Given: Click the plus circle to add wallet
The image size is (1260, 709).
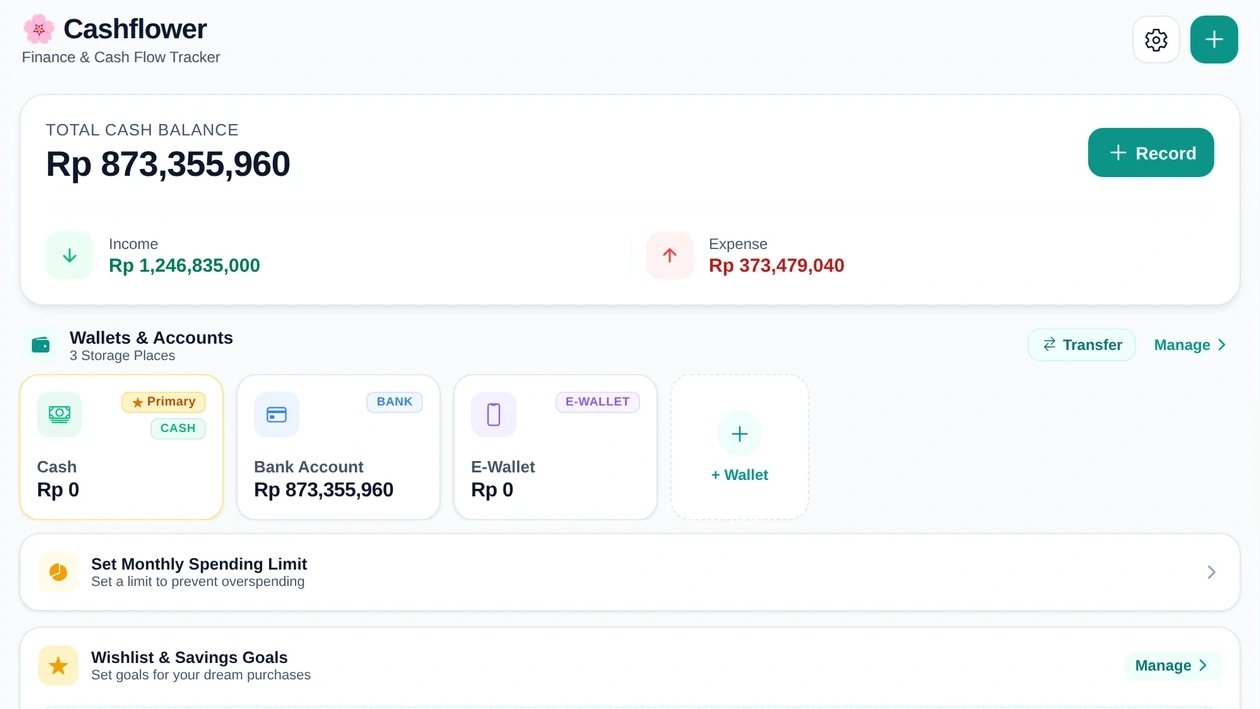Looking at the screenshot, I should [x=740, y=434].
